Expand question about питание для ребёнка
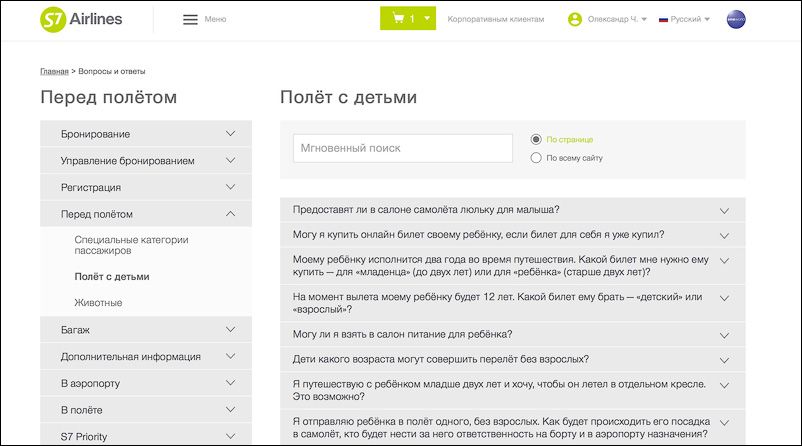This screenshot has width=802, height=446. [513, 334]
